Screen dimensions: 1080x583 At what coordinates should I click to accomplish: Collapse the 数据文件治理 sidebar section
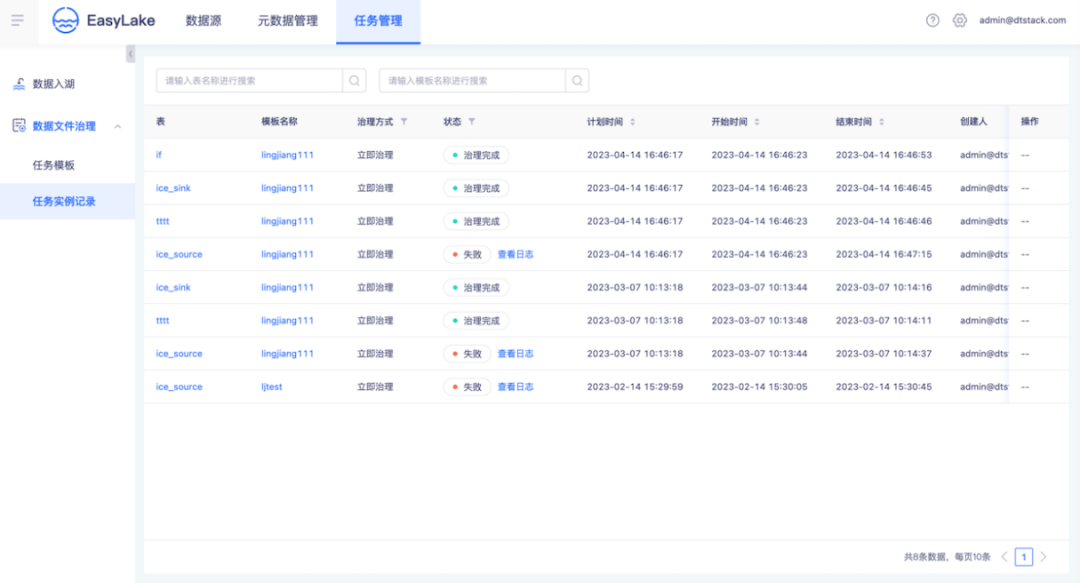click(x=118, y=126)
